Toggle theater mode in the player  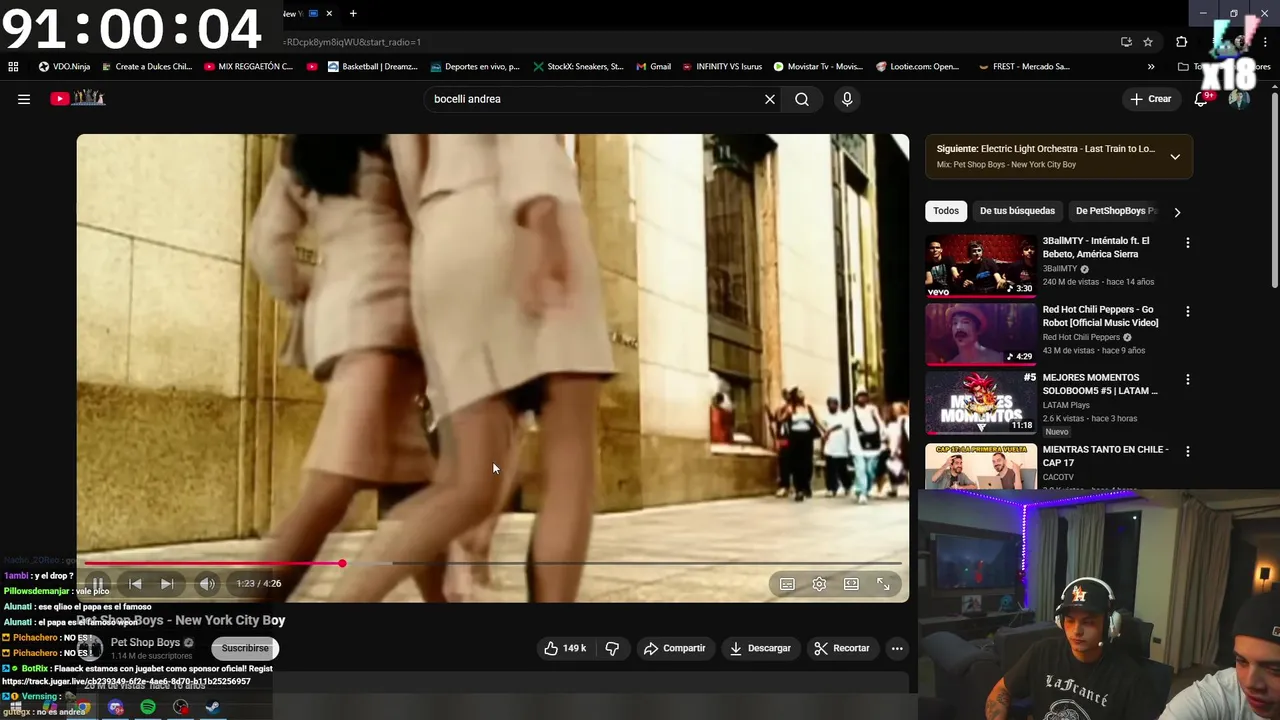(851, 584)
